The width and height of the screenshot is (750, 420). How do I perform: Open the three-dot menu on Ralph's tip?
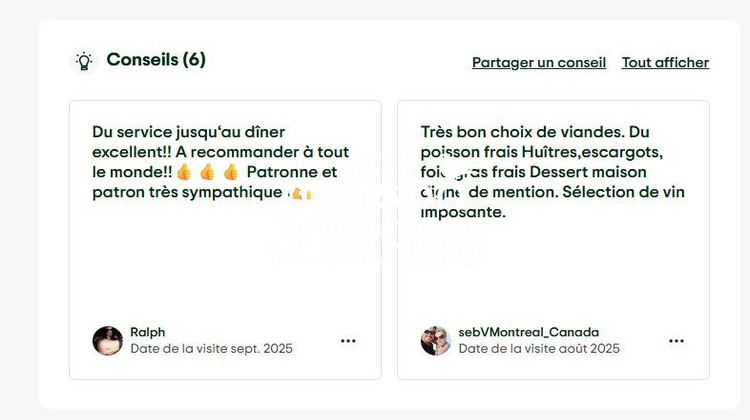[348, 341]
